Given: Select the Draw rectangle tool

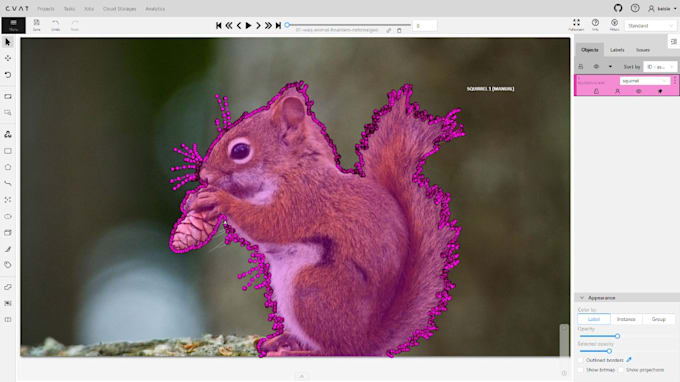Looking at the screenshot, I should [8, 151].
